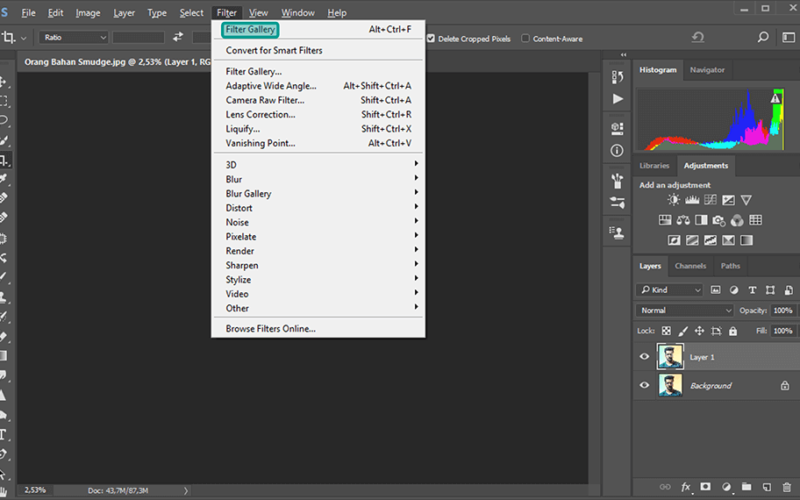Open the Normal blend mode dropdown

[685, 310]
